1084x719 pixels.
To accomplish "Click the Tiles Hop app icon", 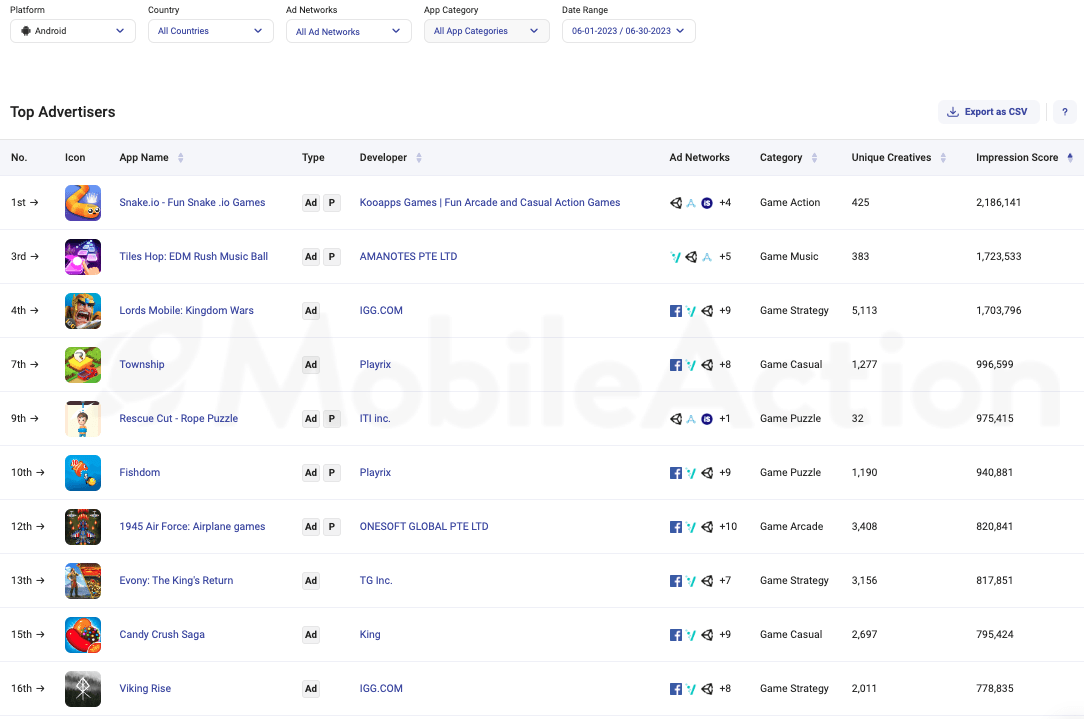I will point(83,256).
